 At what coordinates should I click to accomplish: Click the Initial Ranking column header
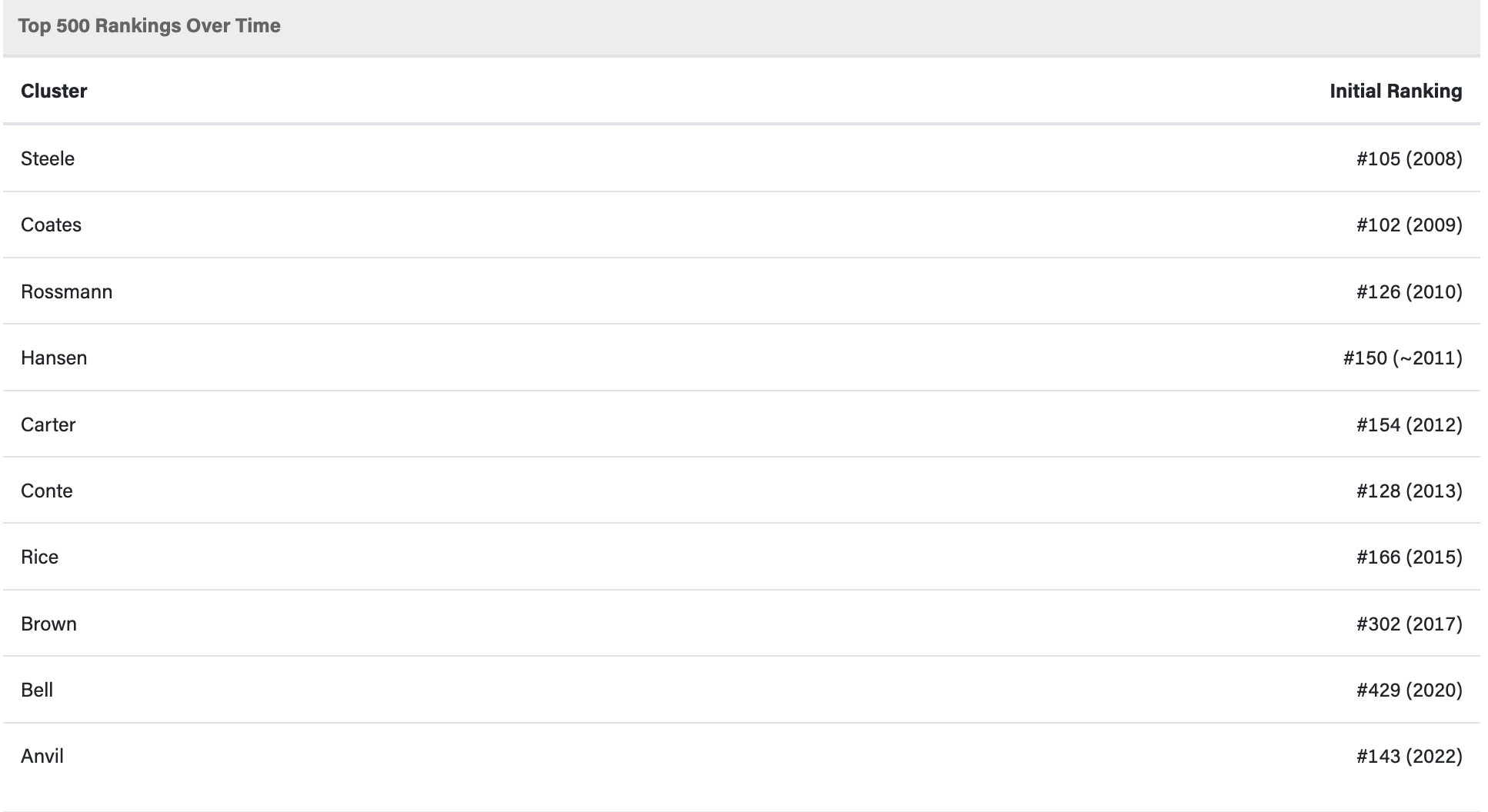click(x=1396, y=91)
